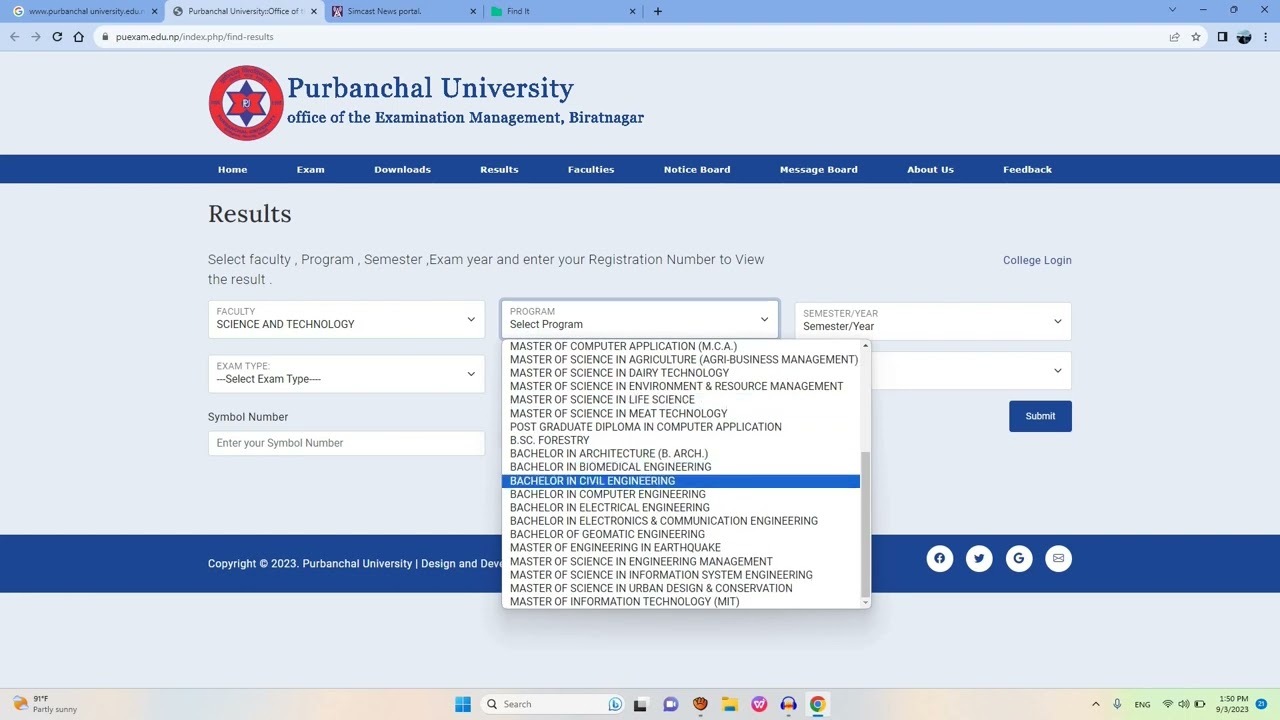Viewport: 1280px width, 720px height.
Task: Open the Exam Type dropdown
Action: (346, 373)
